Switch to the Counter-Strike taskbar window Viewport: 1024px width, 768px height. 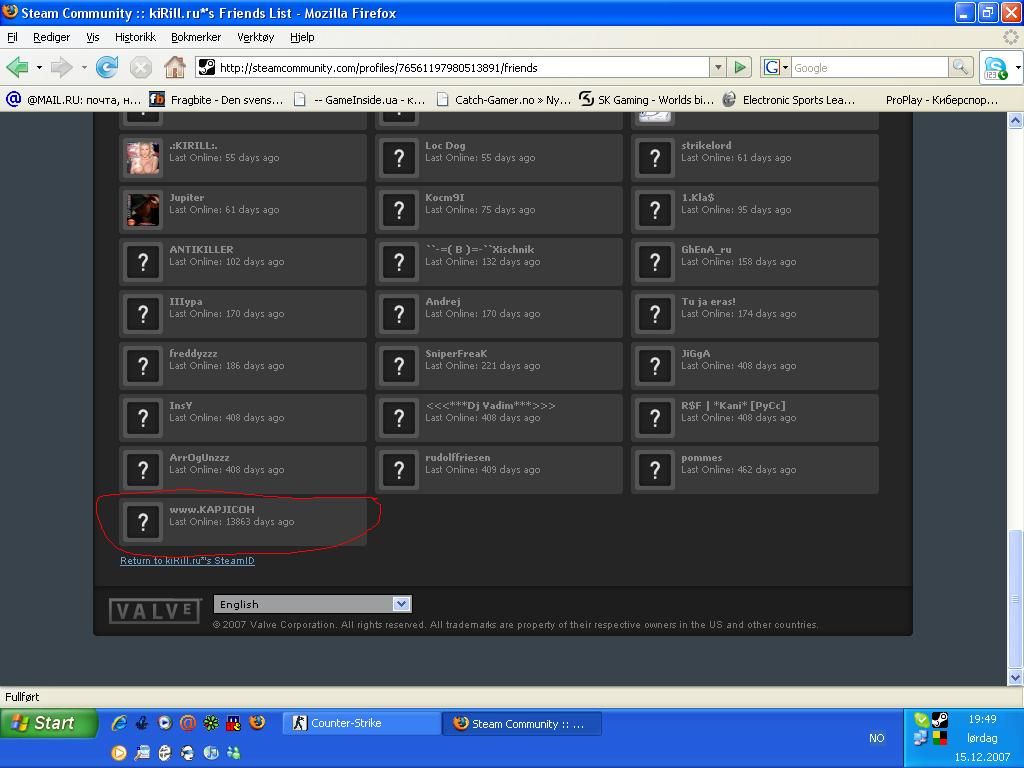361,723
